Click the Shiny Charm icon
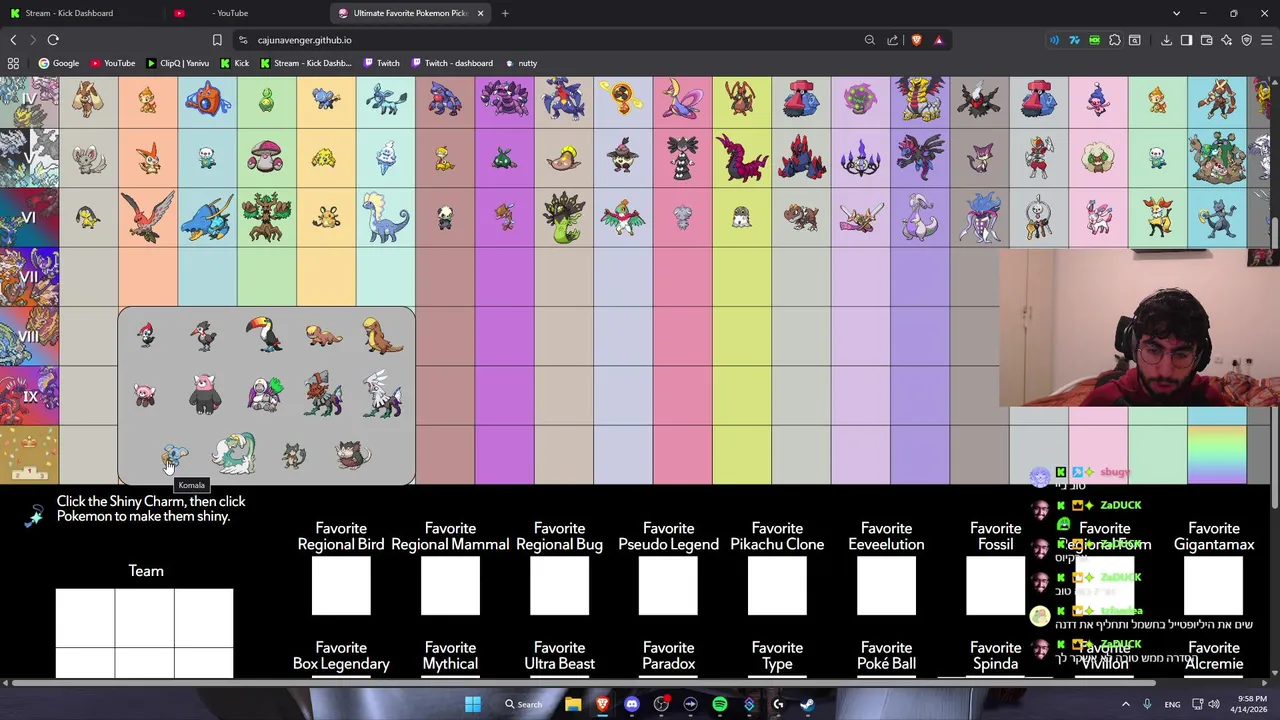 point(34,515)
